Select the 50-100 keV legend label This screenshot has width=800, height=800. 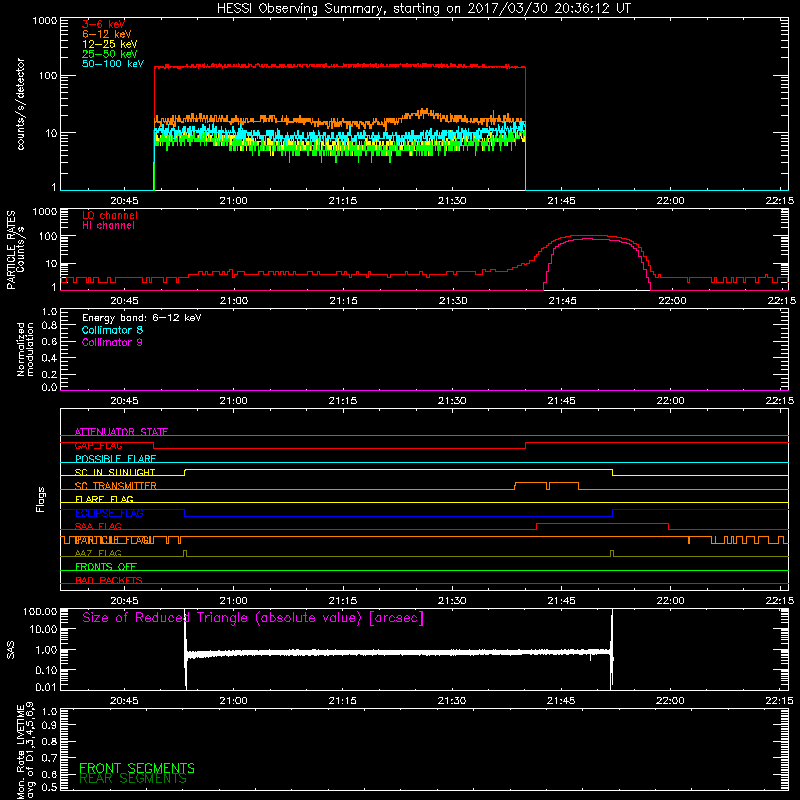[113, 64]
